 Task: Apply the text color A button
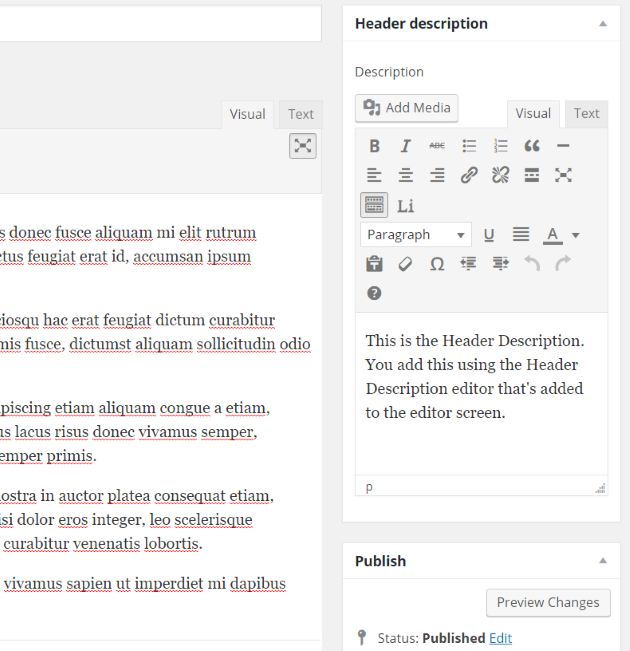553,235
